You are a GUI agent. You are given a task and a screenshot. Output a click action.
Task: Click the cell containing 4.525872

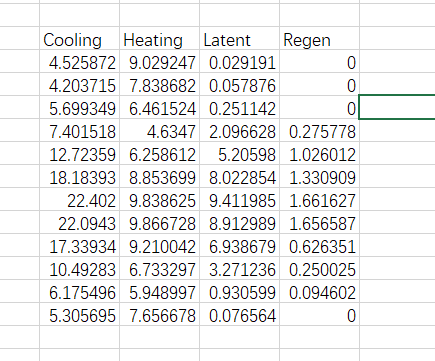pyautogui.click(x=79, y=61)
